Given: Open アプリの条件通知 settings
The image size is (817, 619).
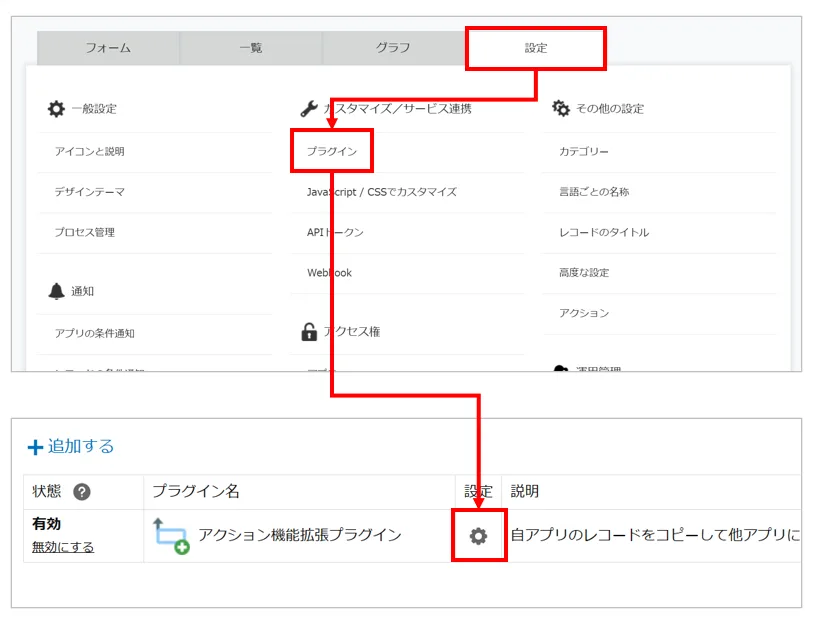Looking at the screenshot, I should click(95, 333).
